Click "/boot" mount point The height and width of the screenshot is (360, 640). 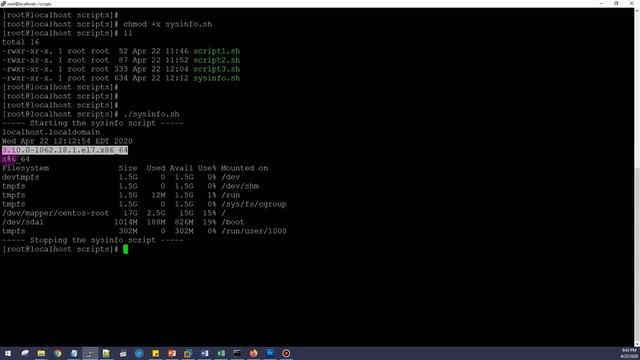(x=233, y=222)
